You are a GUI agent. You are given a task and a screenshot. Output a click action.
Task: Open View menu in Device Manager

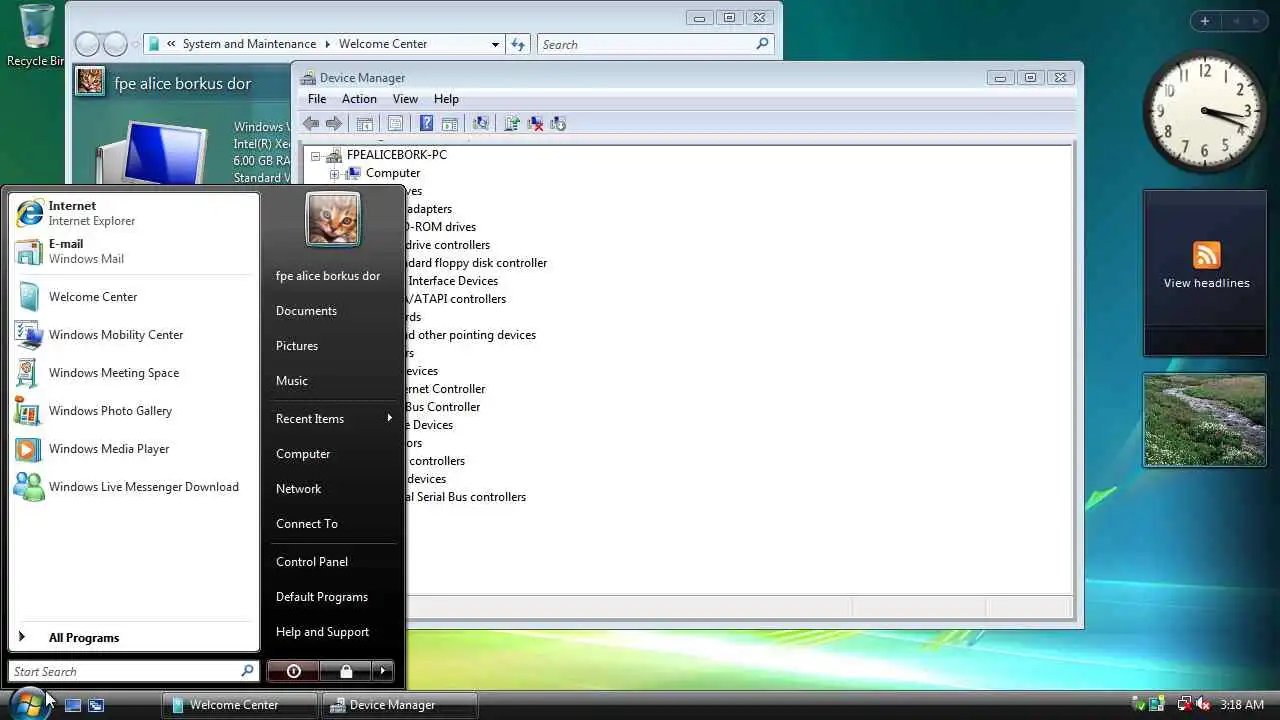point(405,99)
